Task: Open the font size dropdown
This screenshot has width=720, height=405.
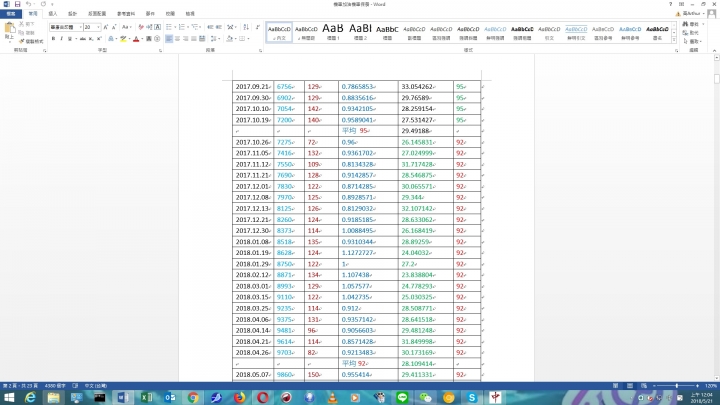Action: click(98, 27)
